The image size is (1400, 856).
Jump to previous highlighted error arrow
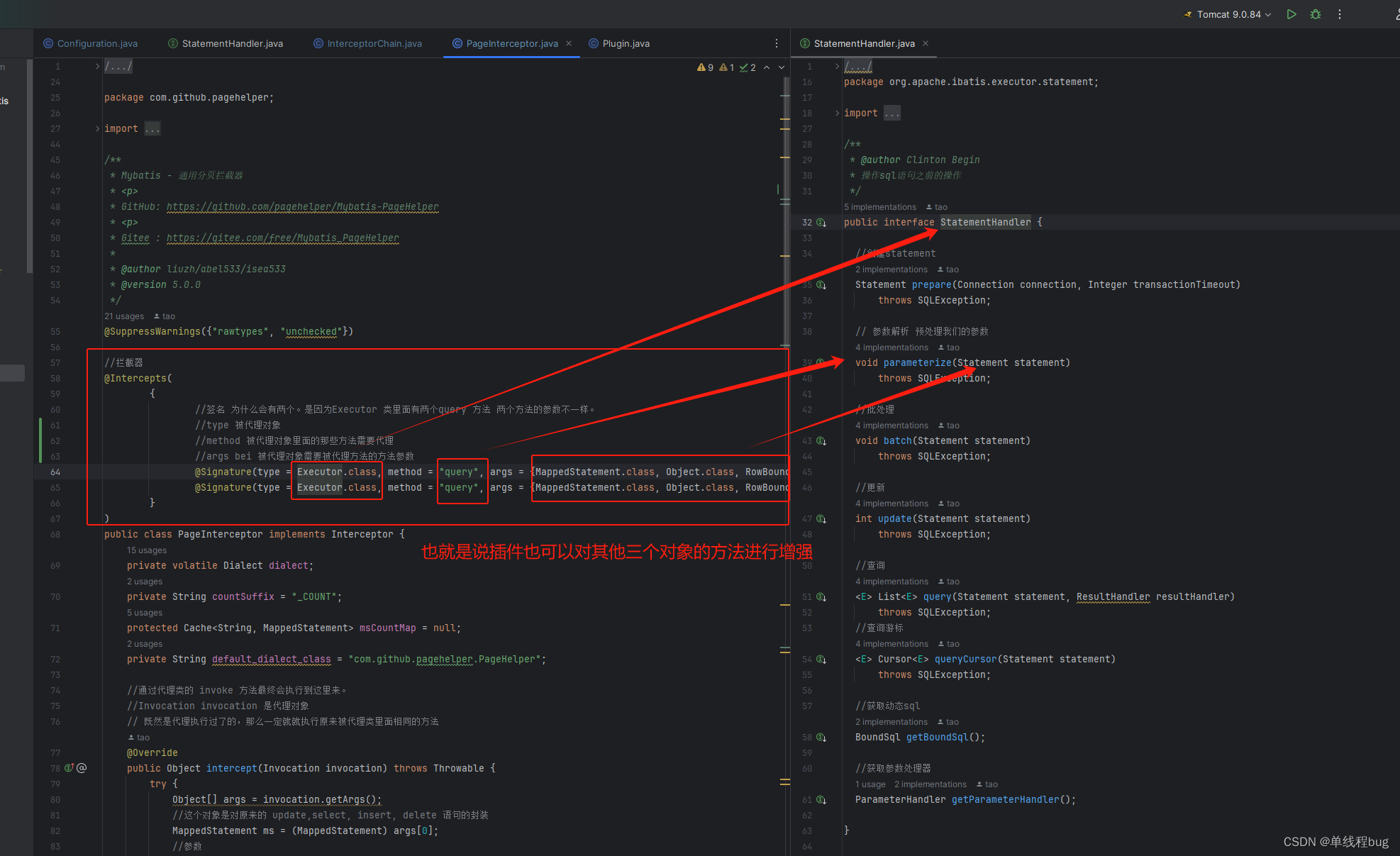767,67
